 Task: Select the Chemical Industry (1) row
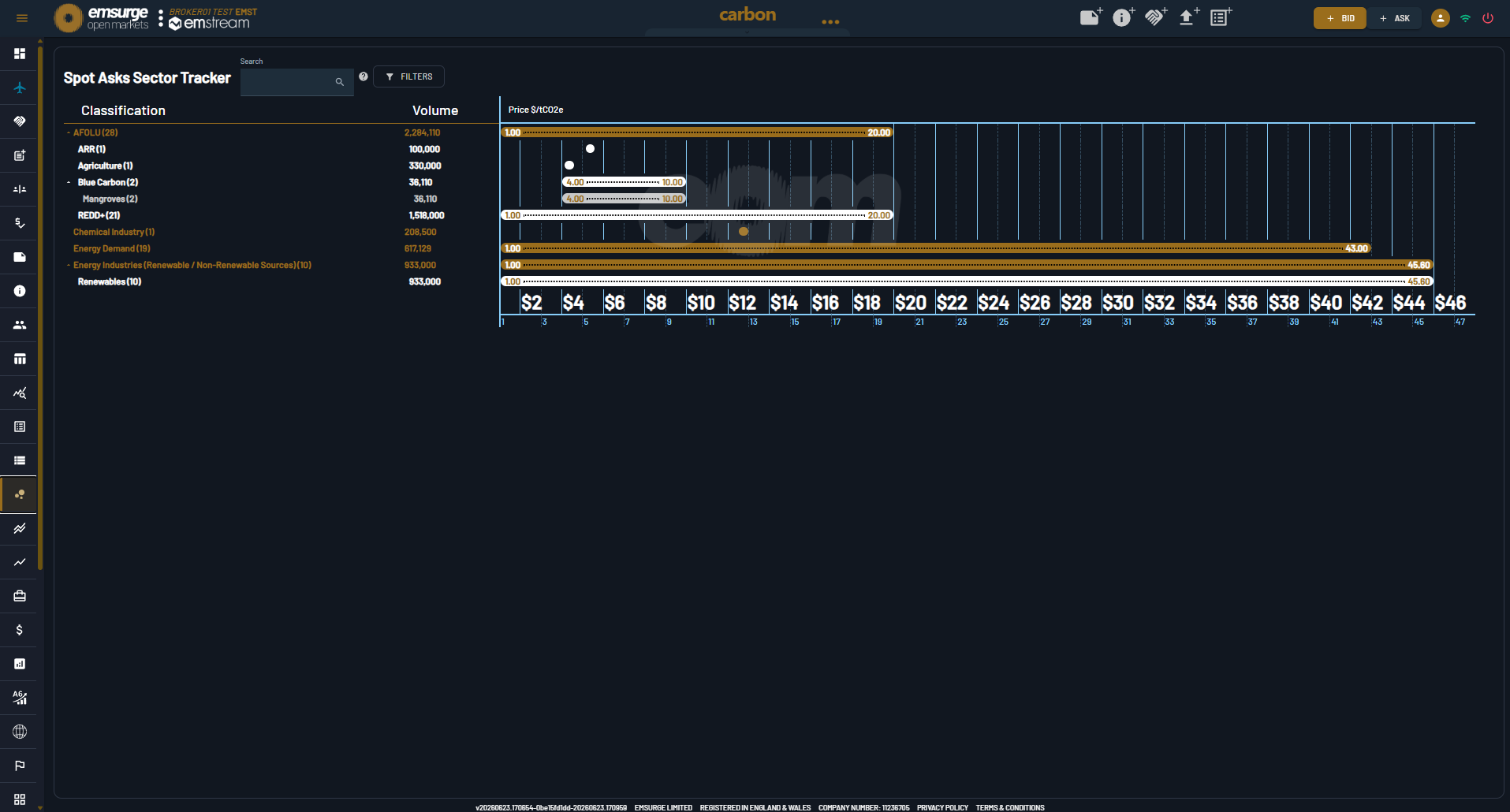[114, 232]
